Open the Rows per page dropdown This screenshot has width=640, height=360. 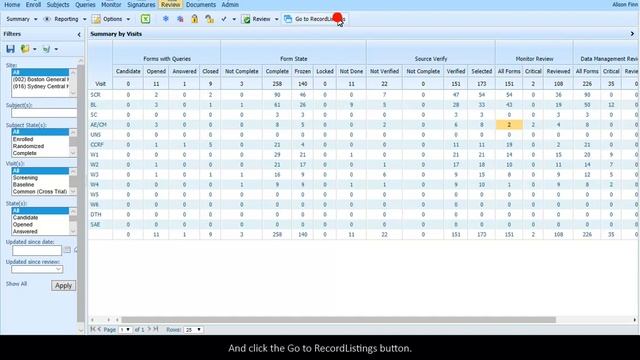tap(193, 329)
